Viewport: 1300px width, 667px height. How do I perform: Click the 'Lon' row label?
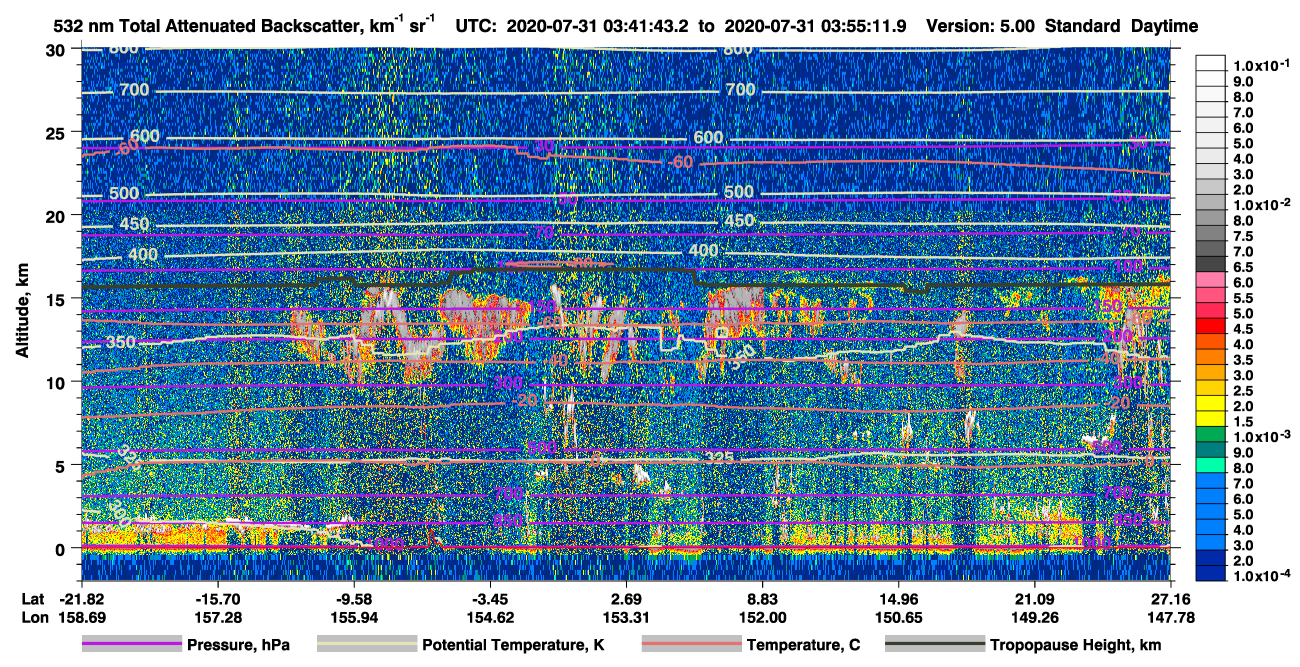pos(33,618)
